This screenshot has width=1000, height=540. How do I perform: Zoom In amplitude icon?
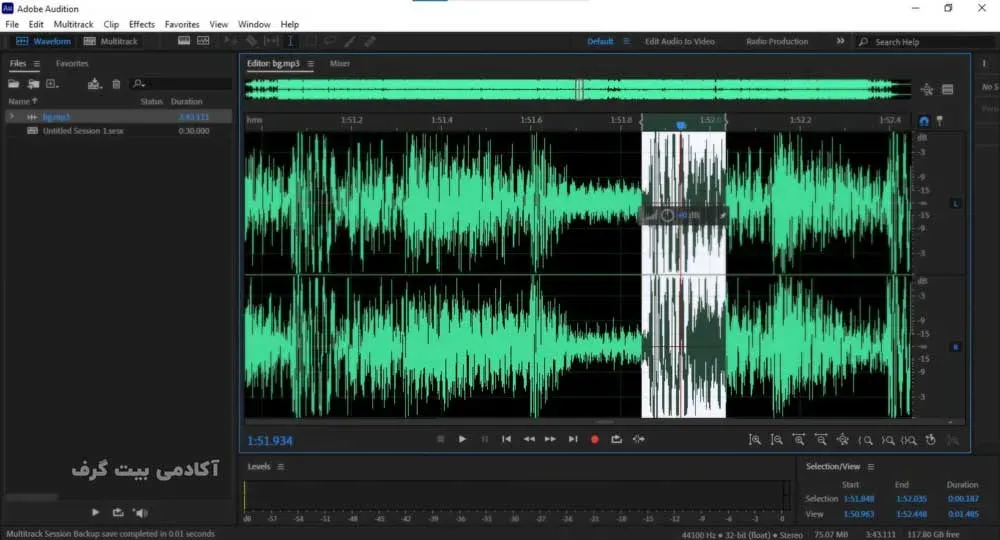[754, 440]
